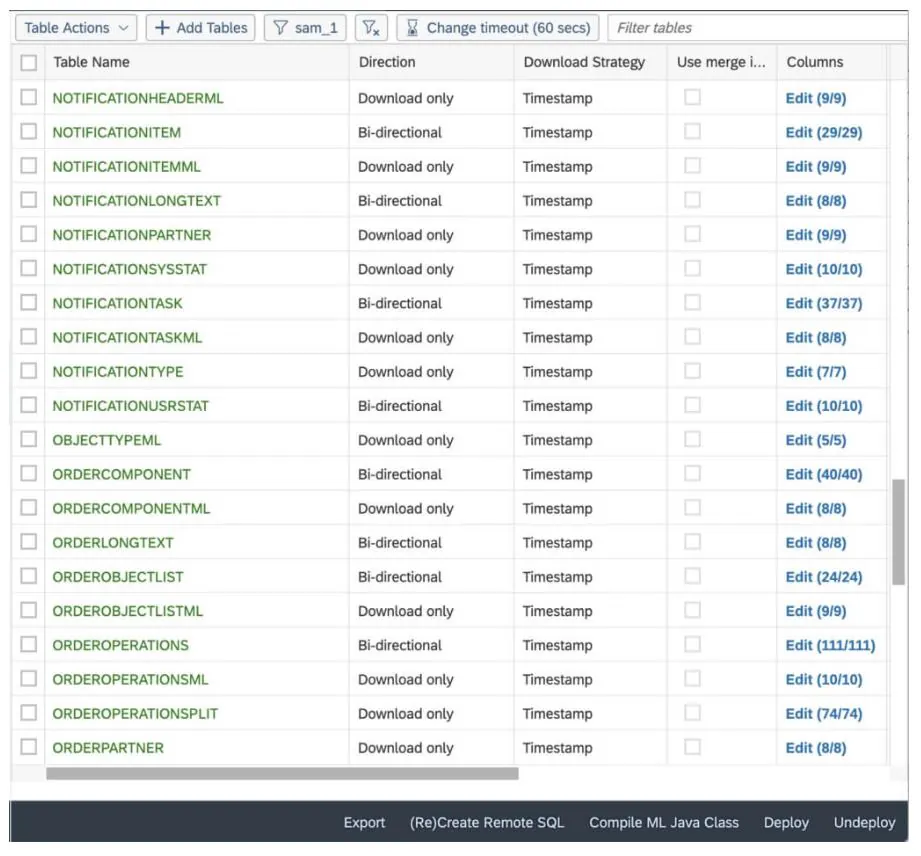Select the NOTIFICATIONHEADERML row checkbox
Viewport: 921px width, 856px height.
pos(29,97)
